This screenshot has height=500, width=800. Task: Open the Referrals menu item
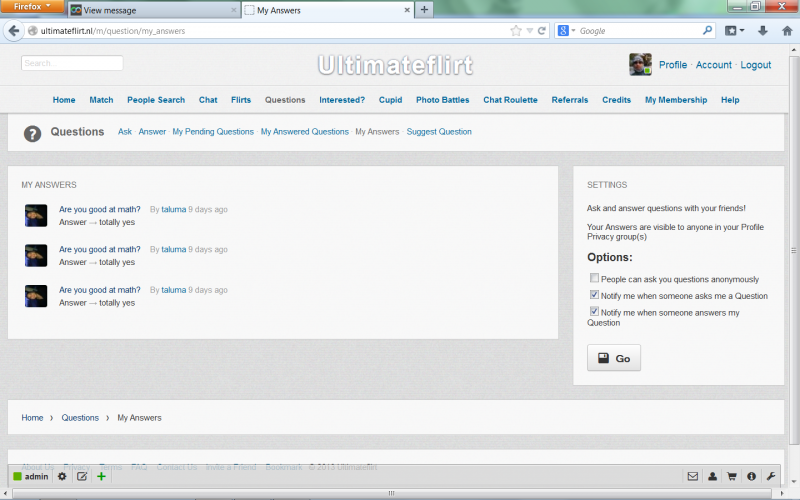(x=570, y=100)
